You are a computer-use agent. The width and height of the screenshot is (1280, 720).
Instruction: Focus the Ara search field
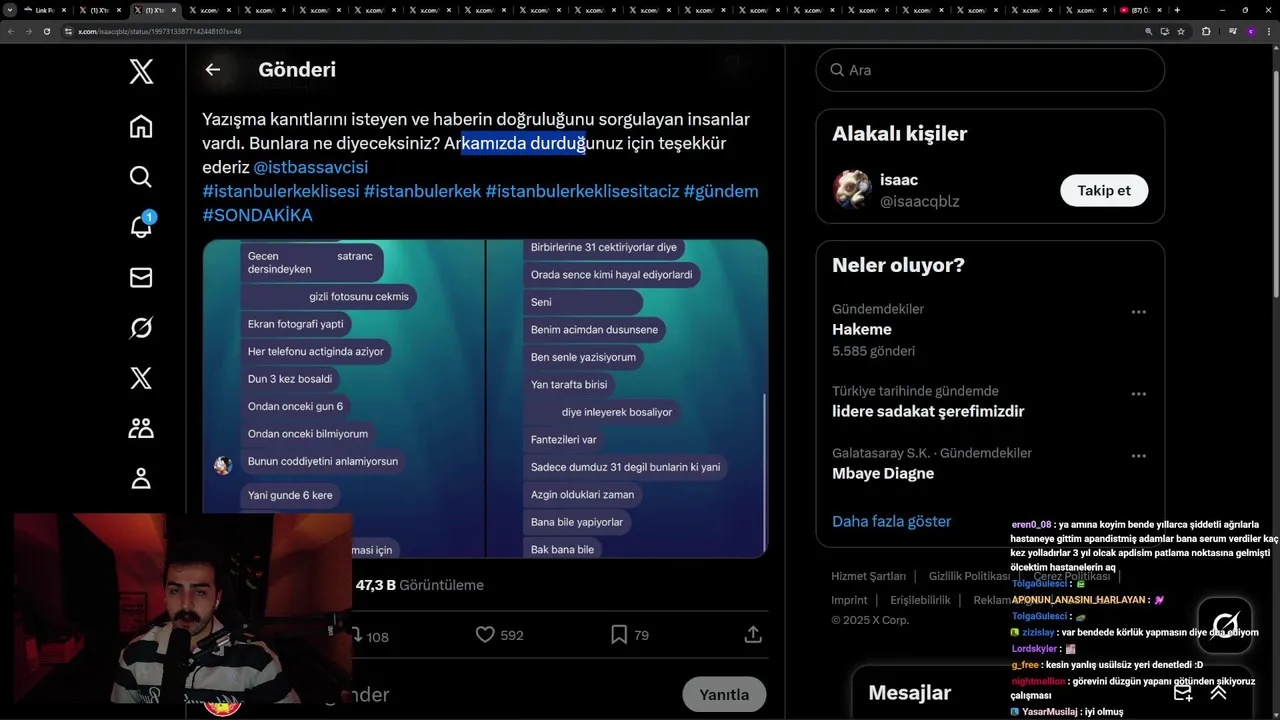pos(990,70)
